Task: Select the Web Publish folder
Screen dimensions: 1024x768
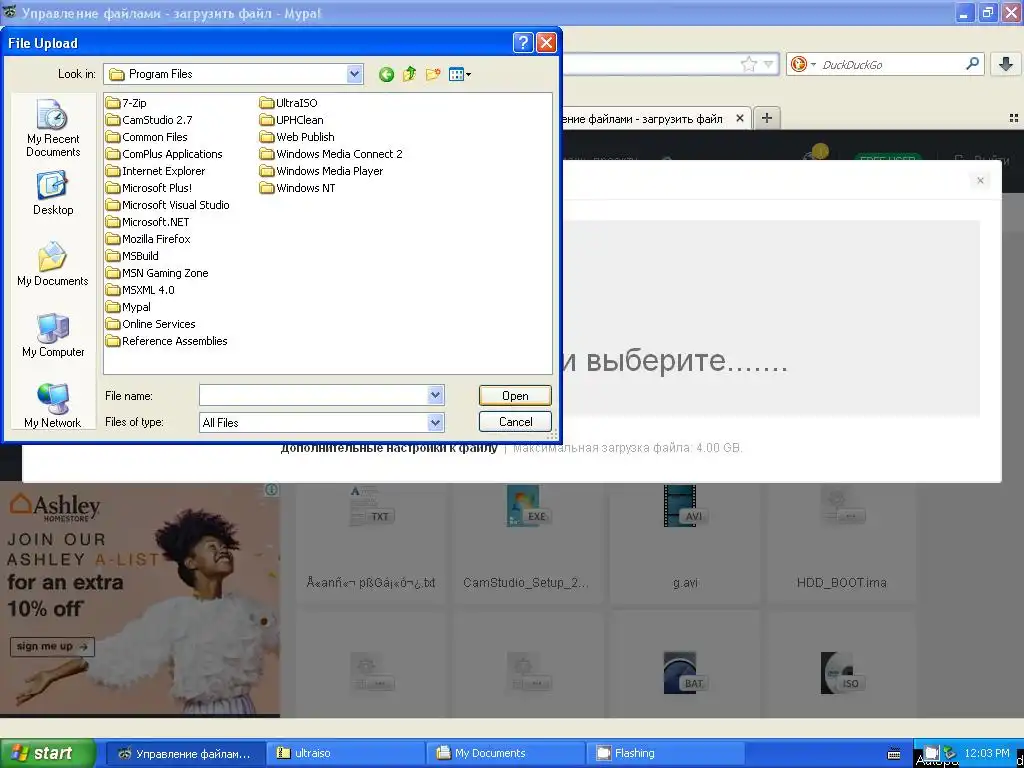Action: point(296,137)
